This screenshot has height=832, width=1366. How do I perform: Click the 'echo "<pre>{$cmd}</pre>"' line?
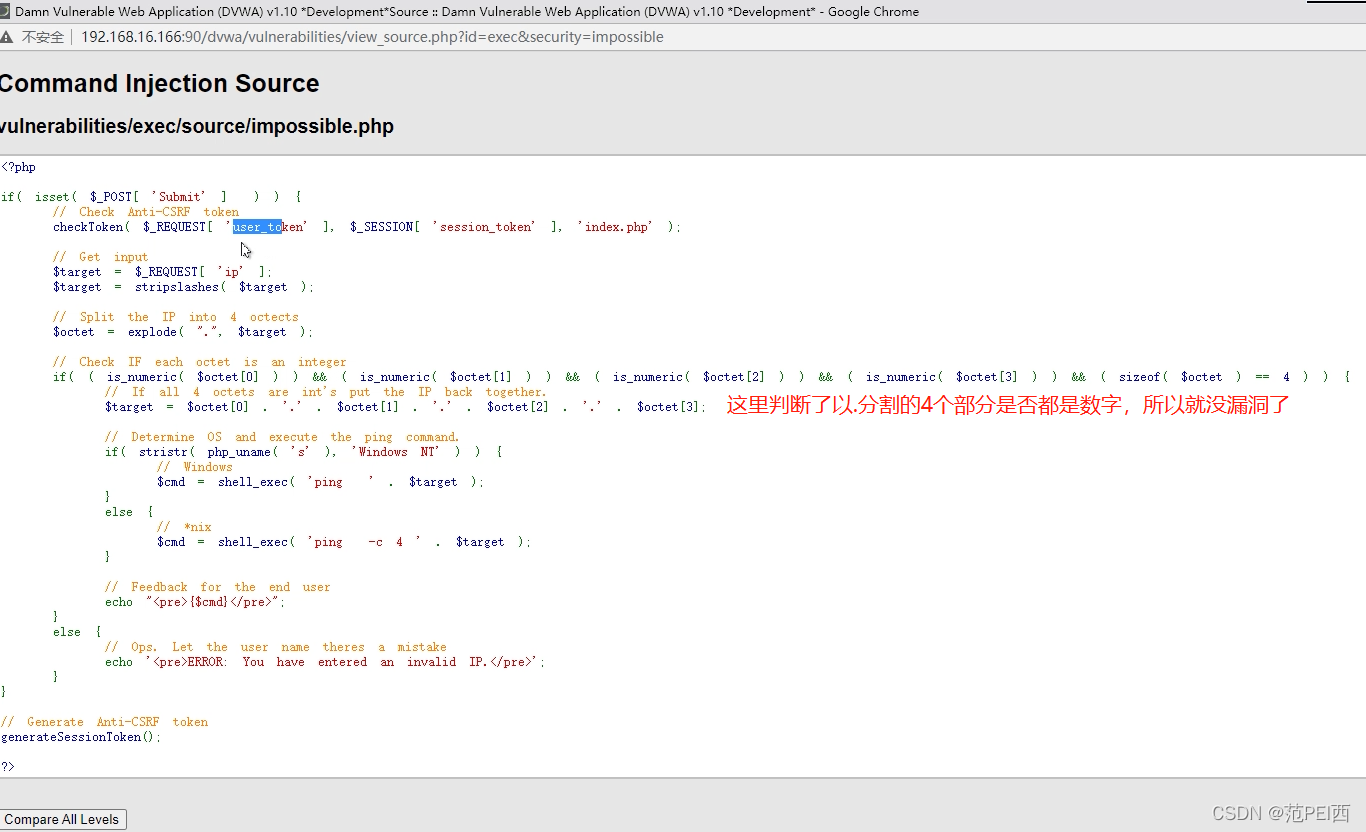coord(195,602)
